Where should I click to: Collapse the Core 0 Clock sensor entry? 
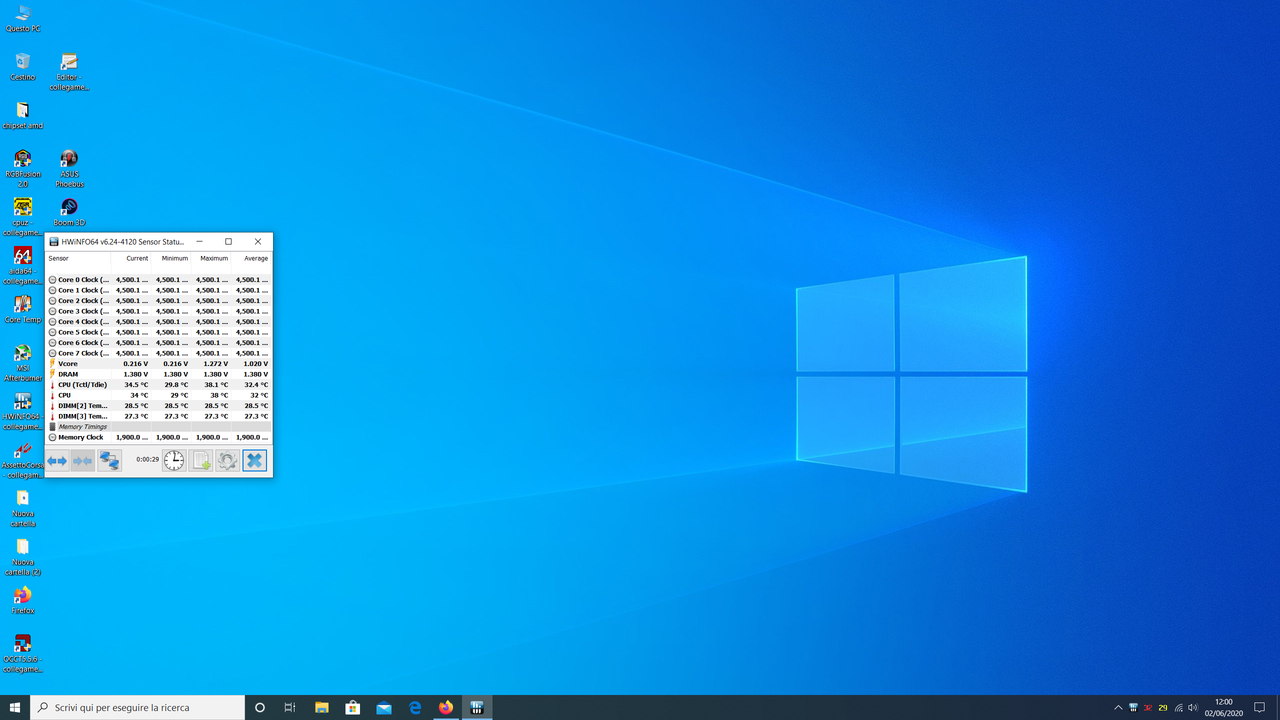point(52,280)
